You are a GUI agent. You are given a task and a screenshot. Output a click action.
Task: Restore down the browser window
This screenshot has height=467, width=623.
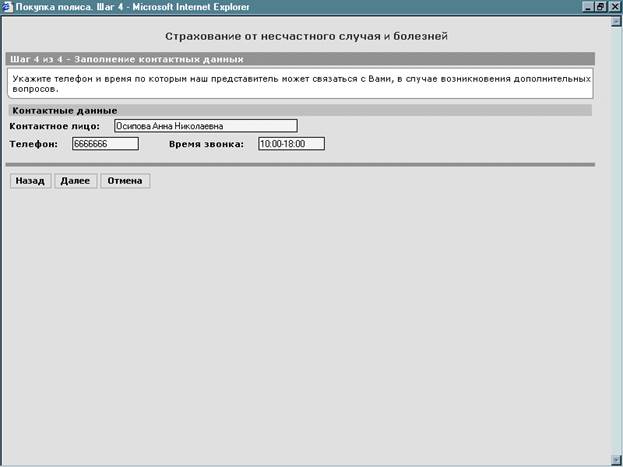coord(601,7)
